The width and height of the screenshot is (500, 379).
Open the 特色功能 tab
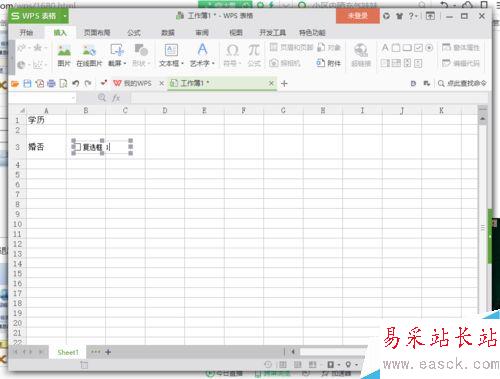pyautogui.click(x=312, y=32)
